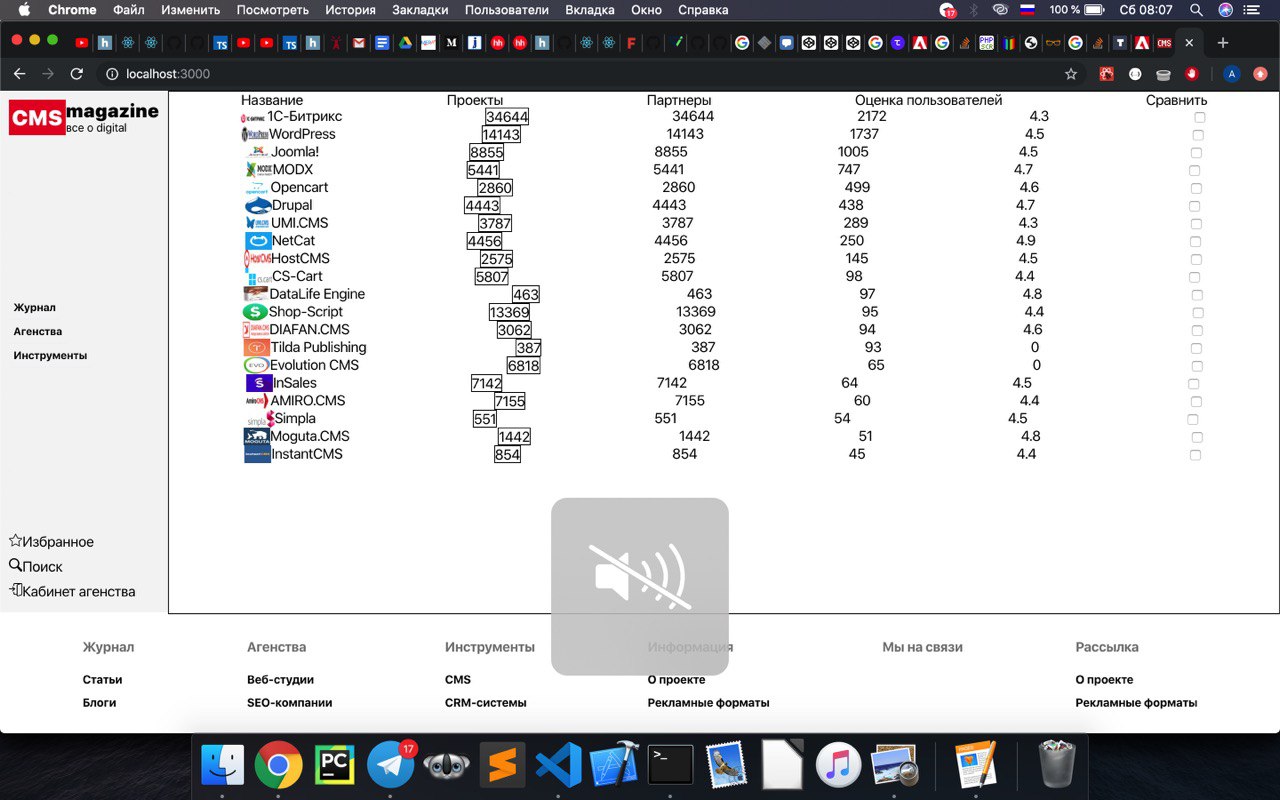Viewport: 1280px width, 800px height.
Task: Click the HostCMS logo icon
Action: click(x=257, y=259)
